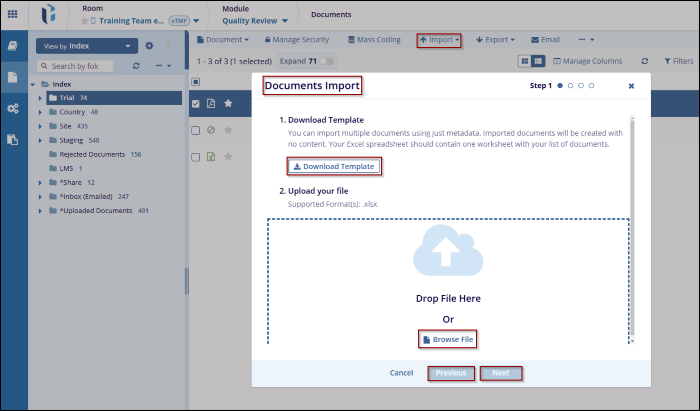The image size is (700, 411).
Task: Click the Download Template button
Action: 334,166
